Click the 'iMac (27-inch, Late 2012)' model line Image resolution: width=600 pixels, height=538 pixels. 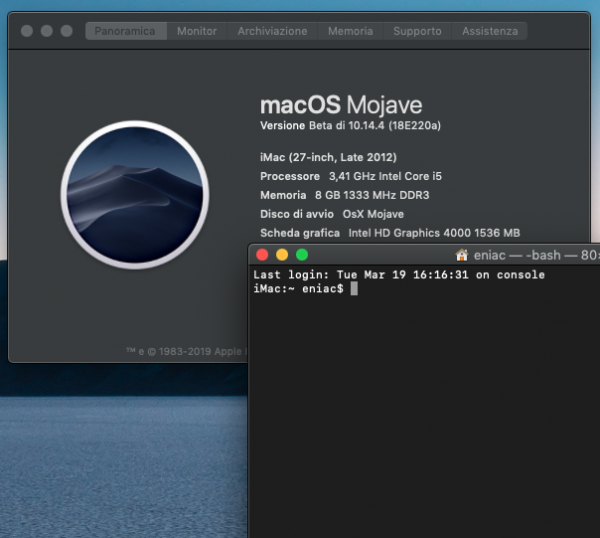point(328,157)
